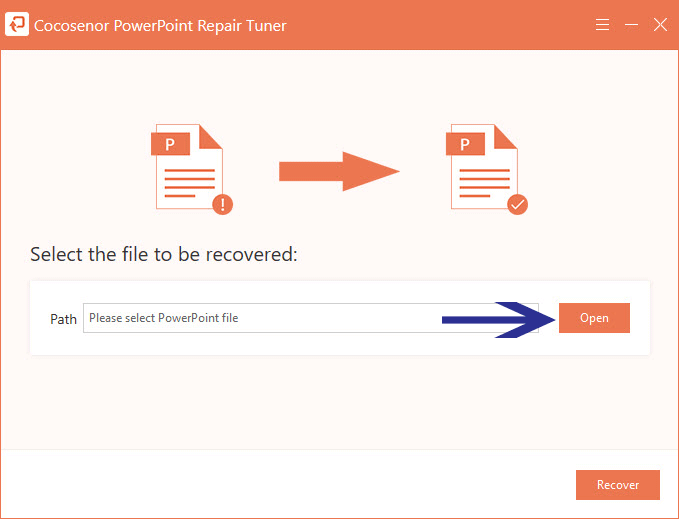
Task: Click the Cocosenor app logo icon
Action: tap(17, 24)
